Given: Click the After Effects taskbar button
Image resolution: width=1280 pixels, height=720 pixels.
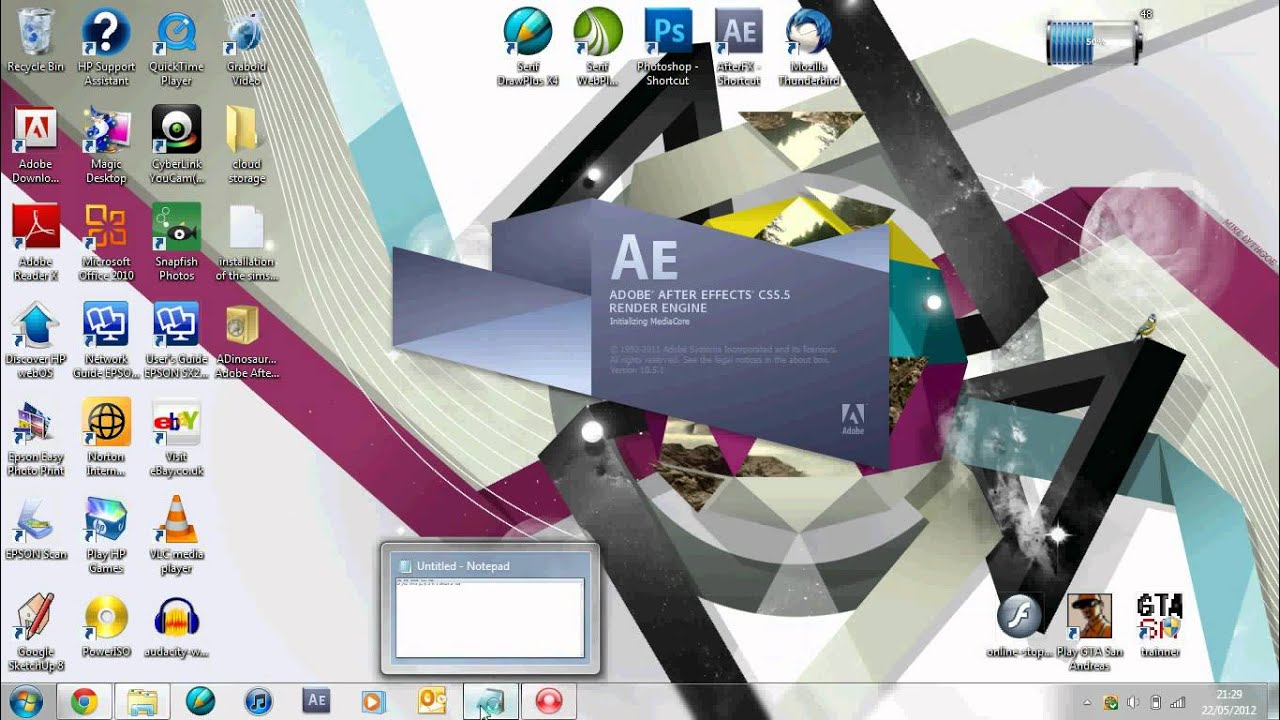Looking at the screenshot, I should point(316,702).
